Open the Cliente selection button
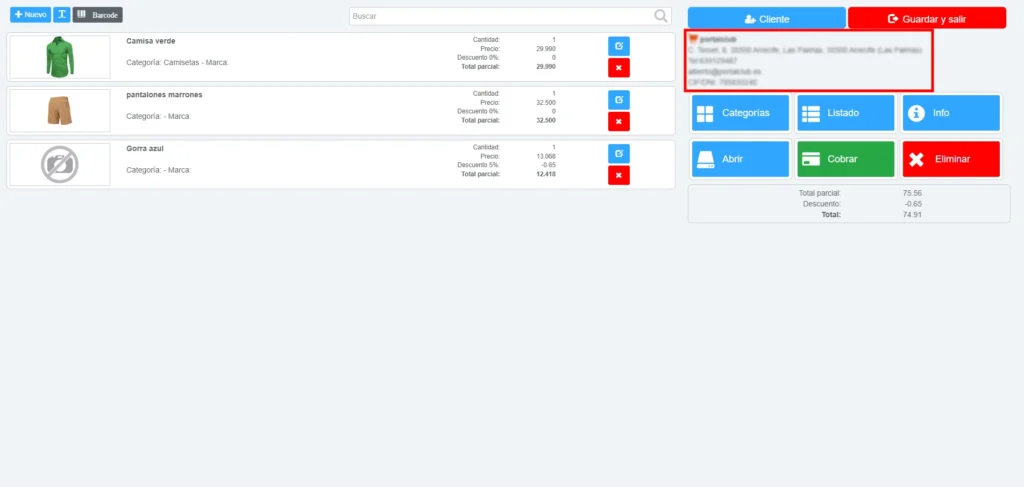This screenshot has height=487, width=1024. [x=767, y=19]
